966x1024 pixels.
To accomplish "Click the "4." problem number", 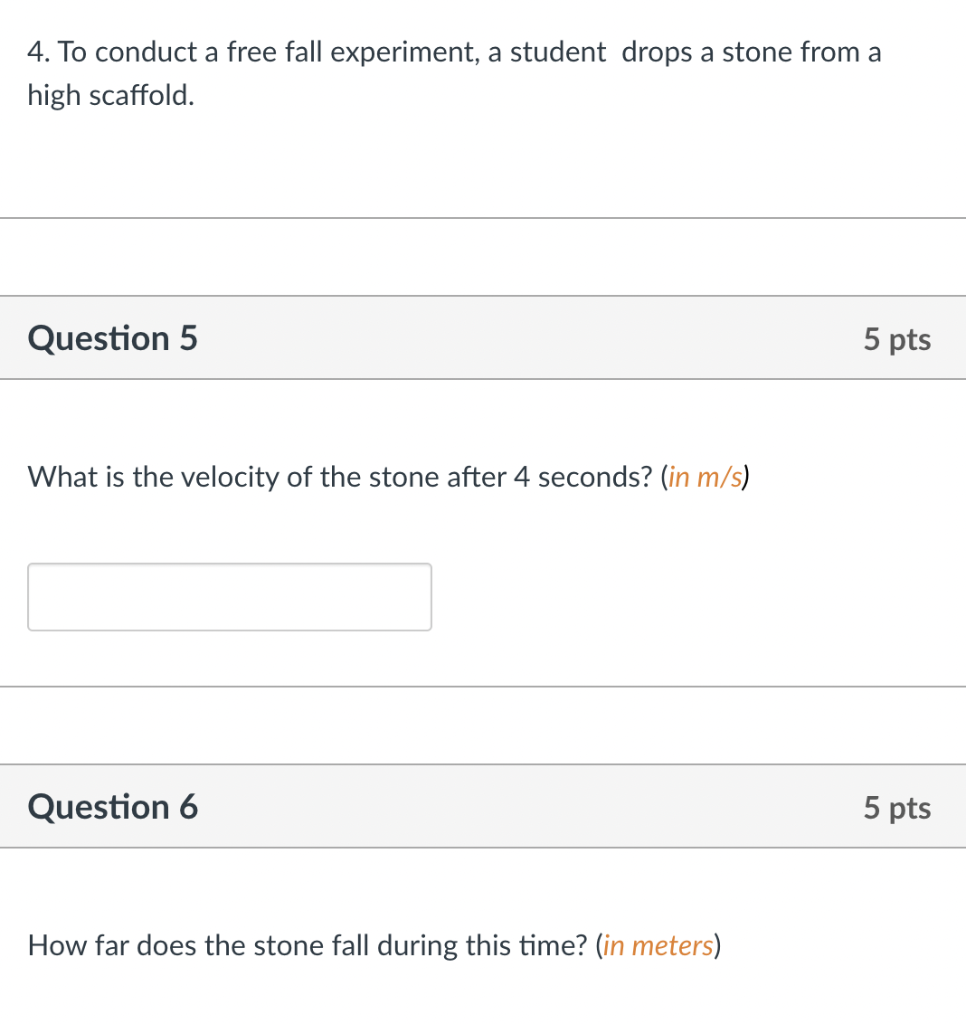I will click(x=39, y=53).
